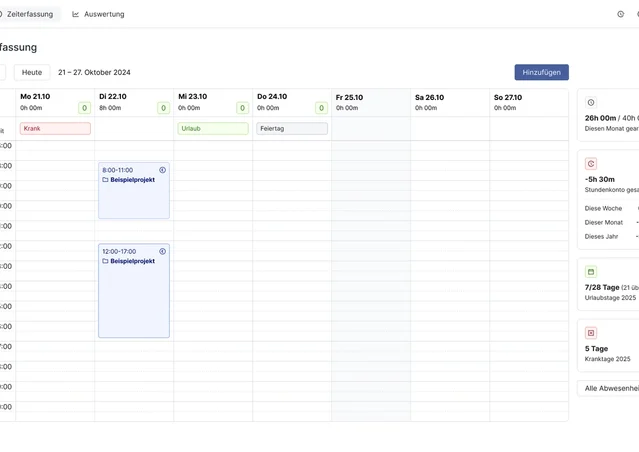Open the Zeiterfassung tab

[x=29, y=14]
